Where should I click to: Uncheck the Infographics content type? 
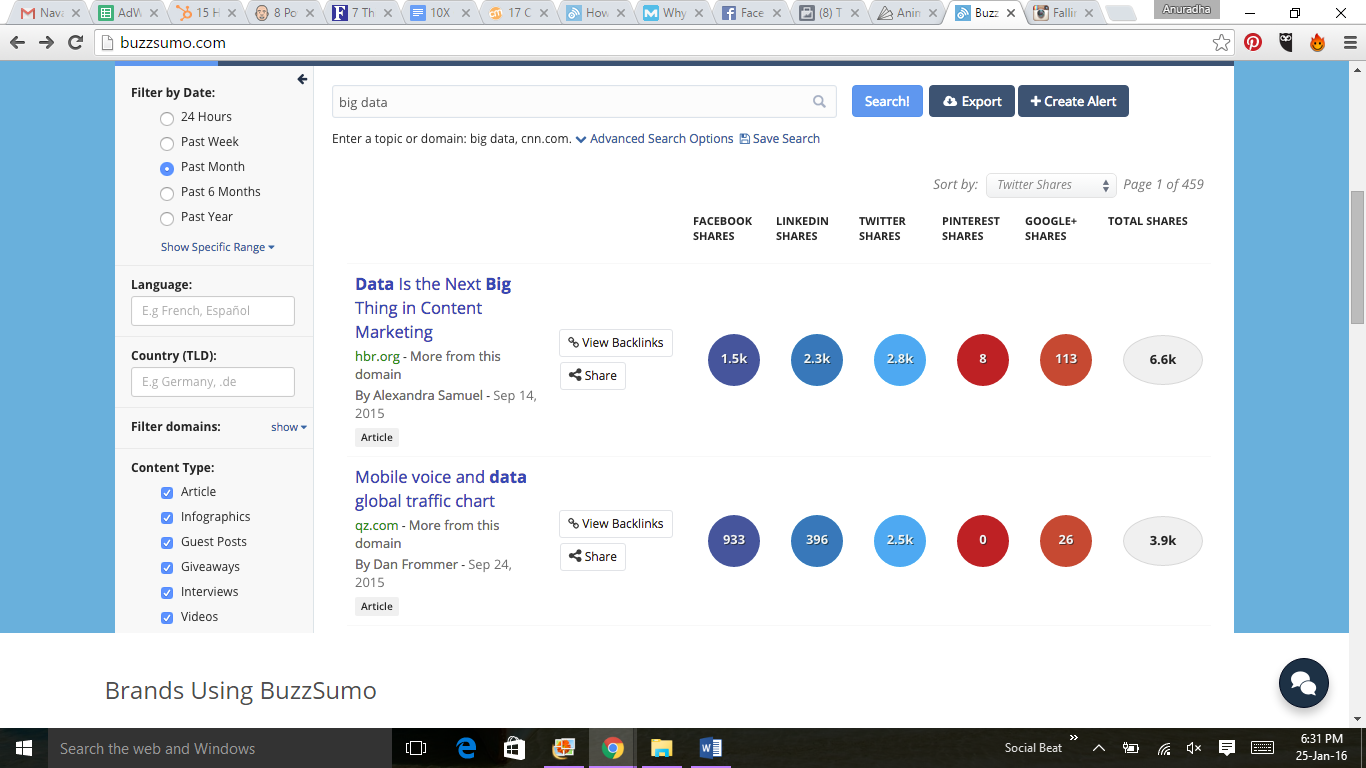167,517
